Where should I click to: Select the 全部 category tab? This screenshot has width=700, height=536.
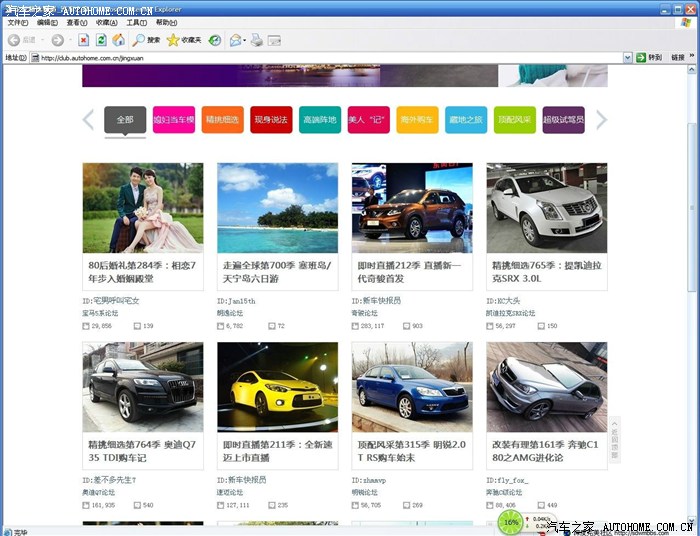pos(125,120)
